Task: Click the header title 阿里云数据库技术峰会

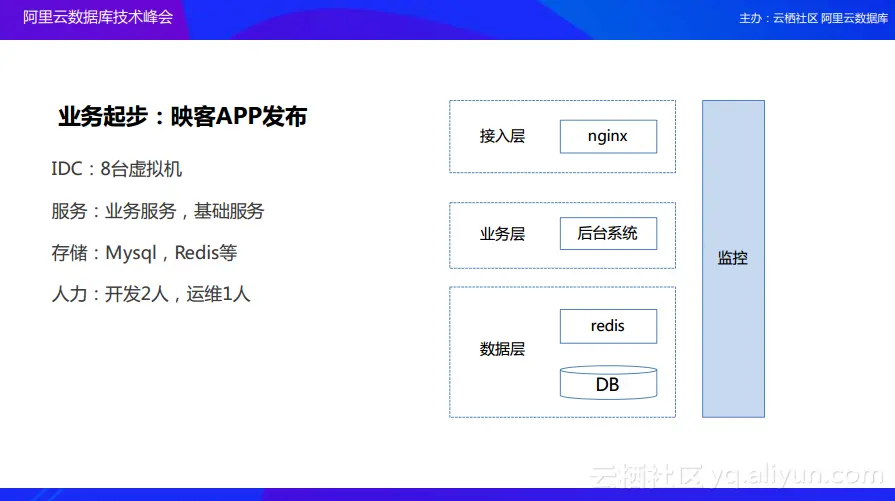Action: click(98, 17)
